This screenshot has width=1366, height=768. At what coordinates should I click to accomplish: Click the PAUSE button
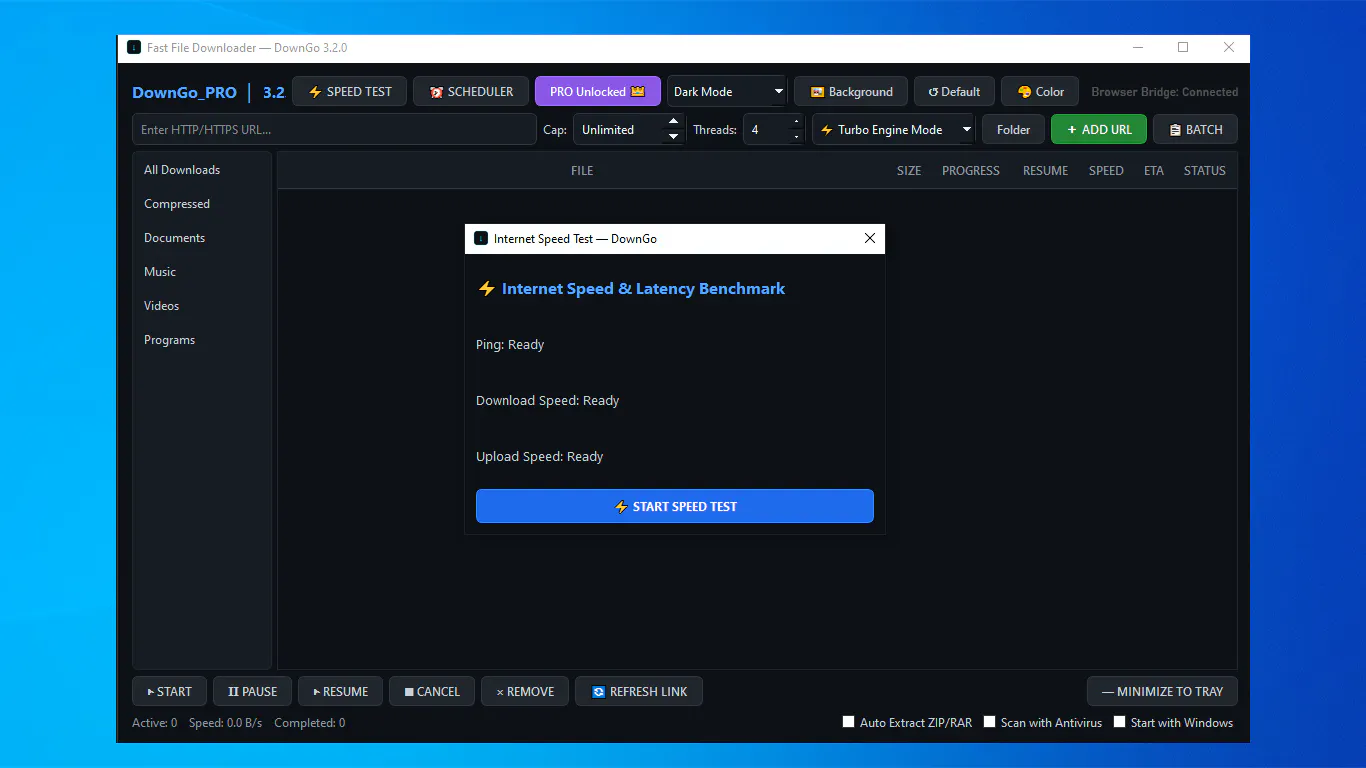(252, 691)
